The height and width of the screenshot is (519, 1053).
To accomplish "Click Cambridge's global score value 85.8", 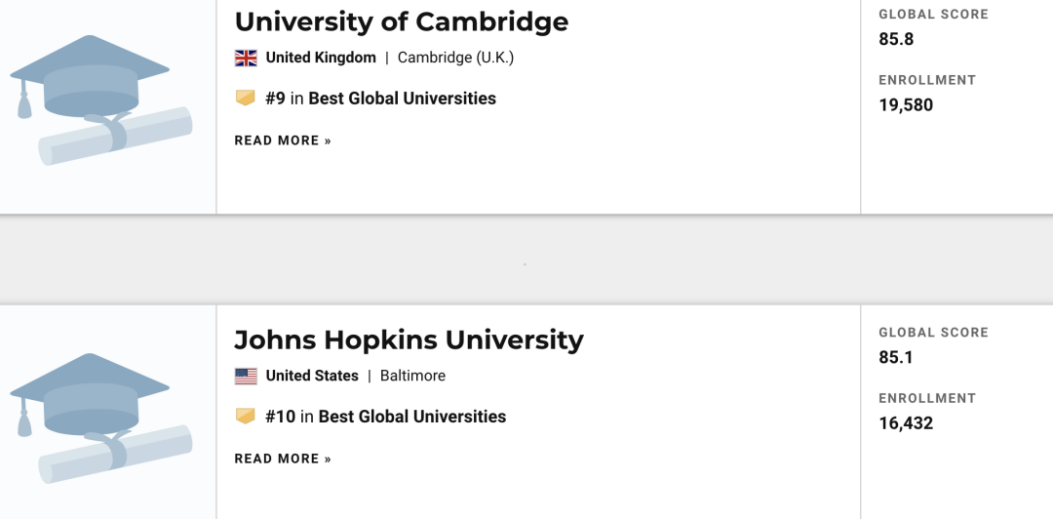I will tap(896, 39).
